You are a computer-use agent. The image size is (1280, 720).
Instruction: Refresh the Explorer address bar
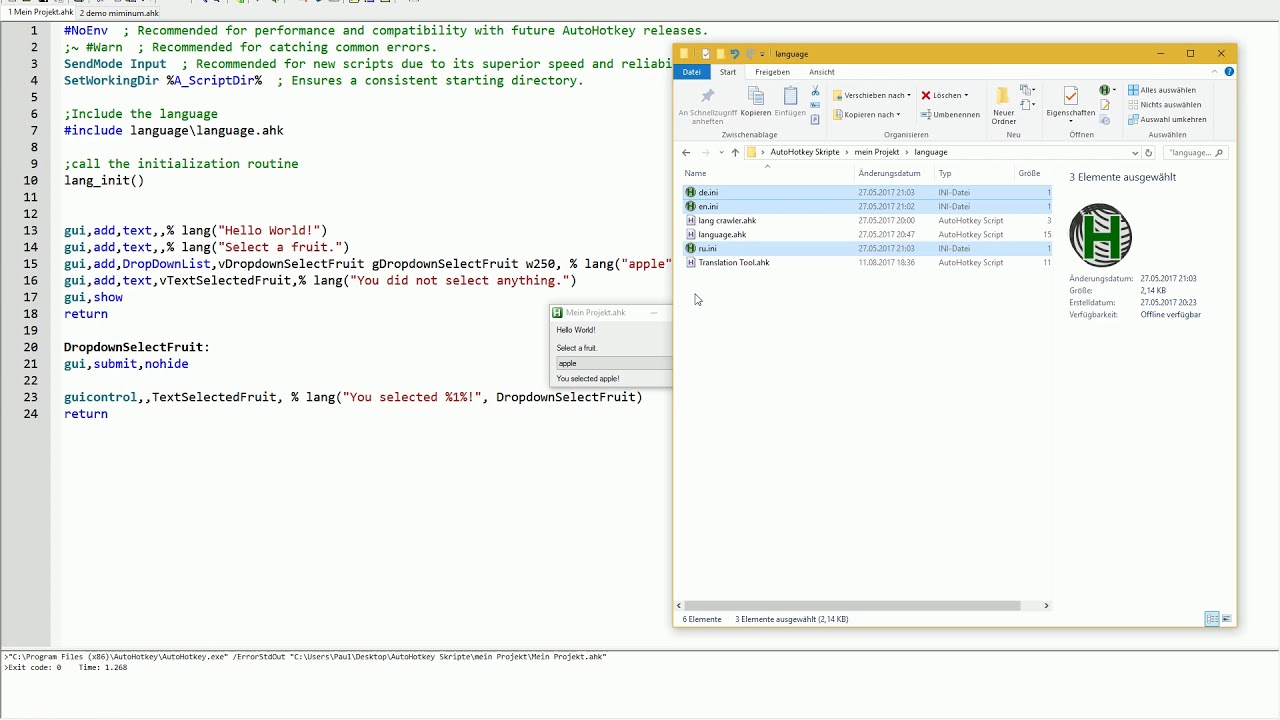(1148, 153)
